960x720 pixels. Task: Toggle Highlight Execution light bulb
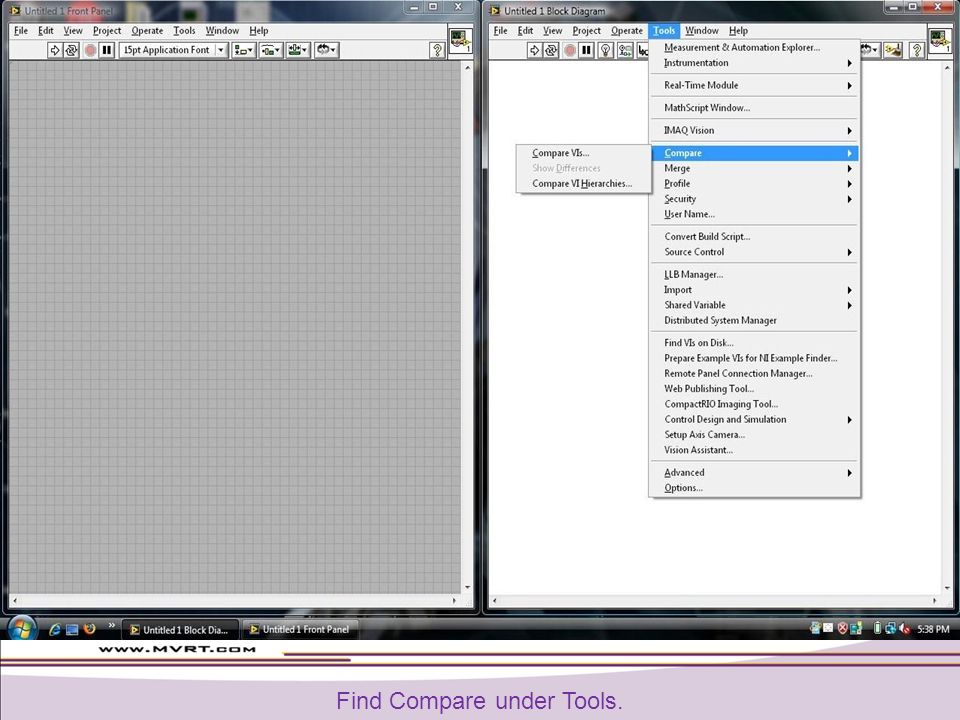(606, 50)
